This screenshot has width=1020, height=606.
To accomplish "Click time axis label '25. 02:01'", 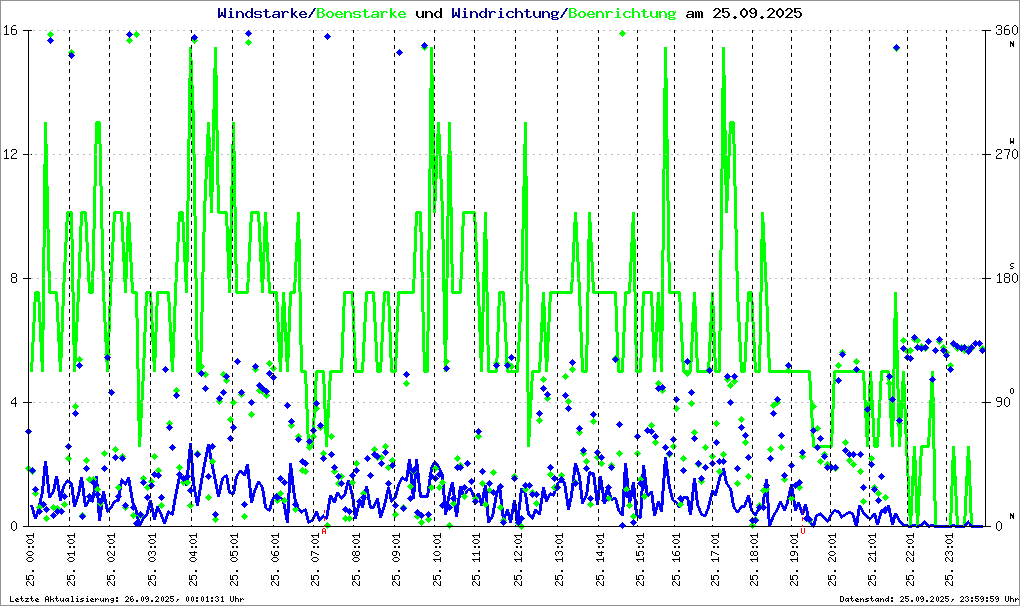I will pyautogui.click(x=111, y=560).
